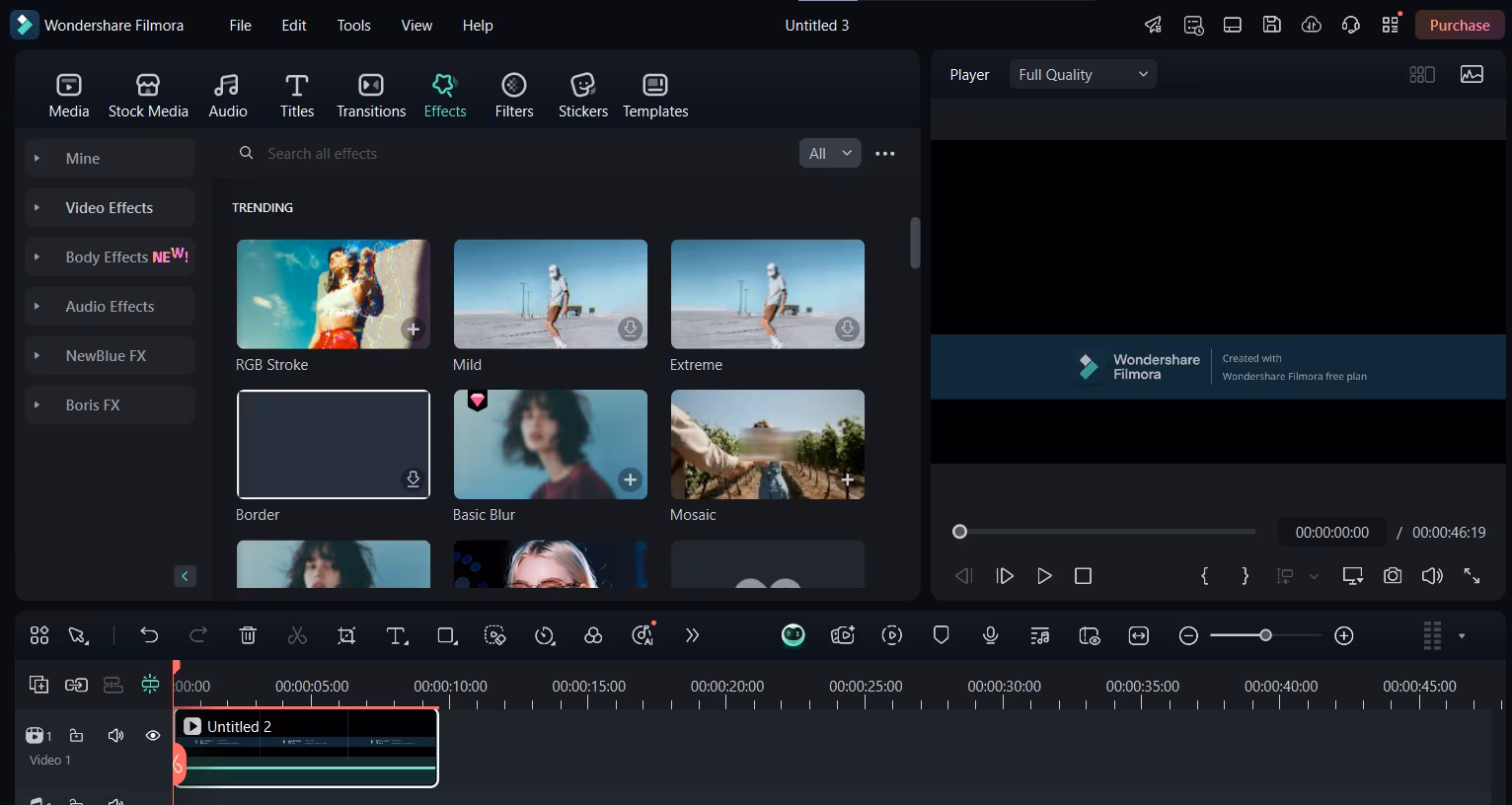
Task: Click the Delete trash icon in timeline toolbar
Action: [248, 636]
